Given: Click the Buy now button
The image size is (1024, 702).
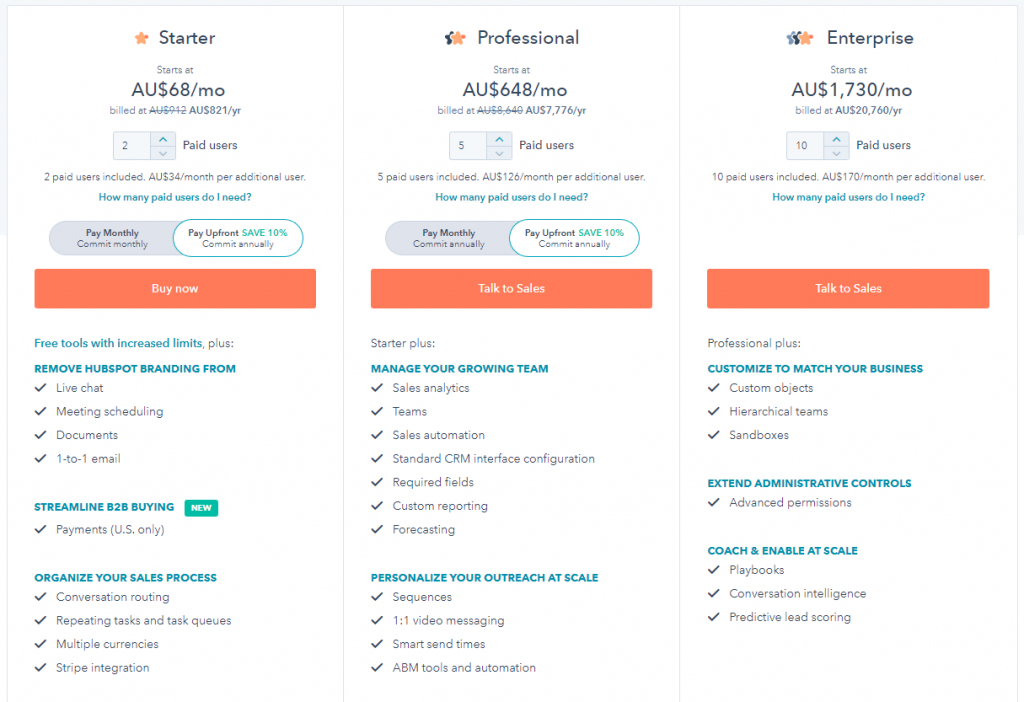Looking at the screenshot, I should 175,288.
